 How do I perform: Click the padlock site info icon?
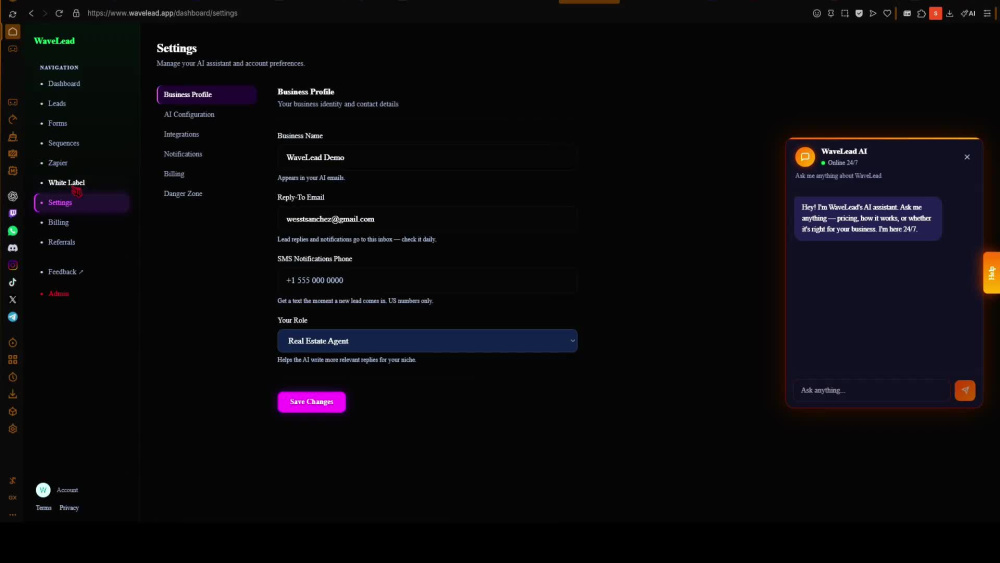[77, 13]
